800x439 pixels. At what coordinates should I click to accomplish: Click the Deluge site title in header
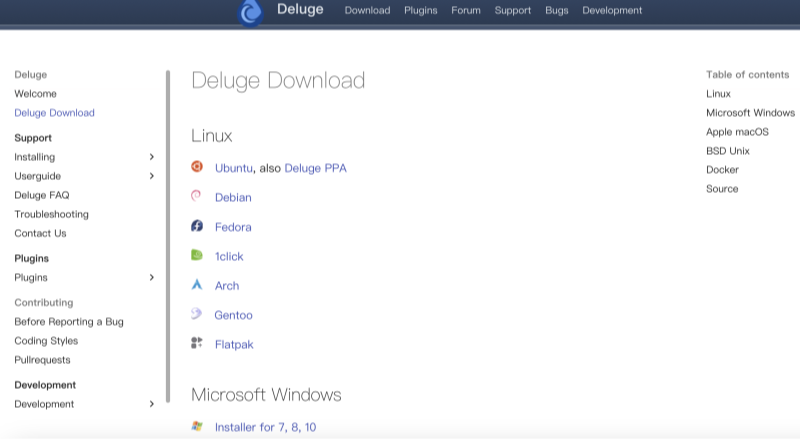point(300,9)
